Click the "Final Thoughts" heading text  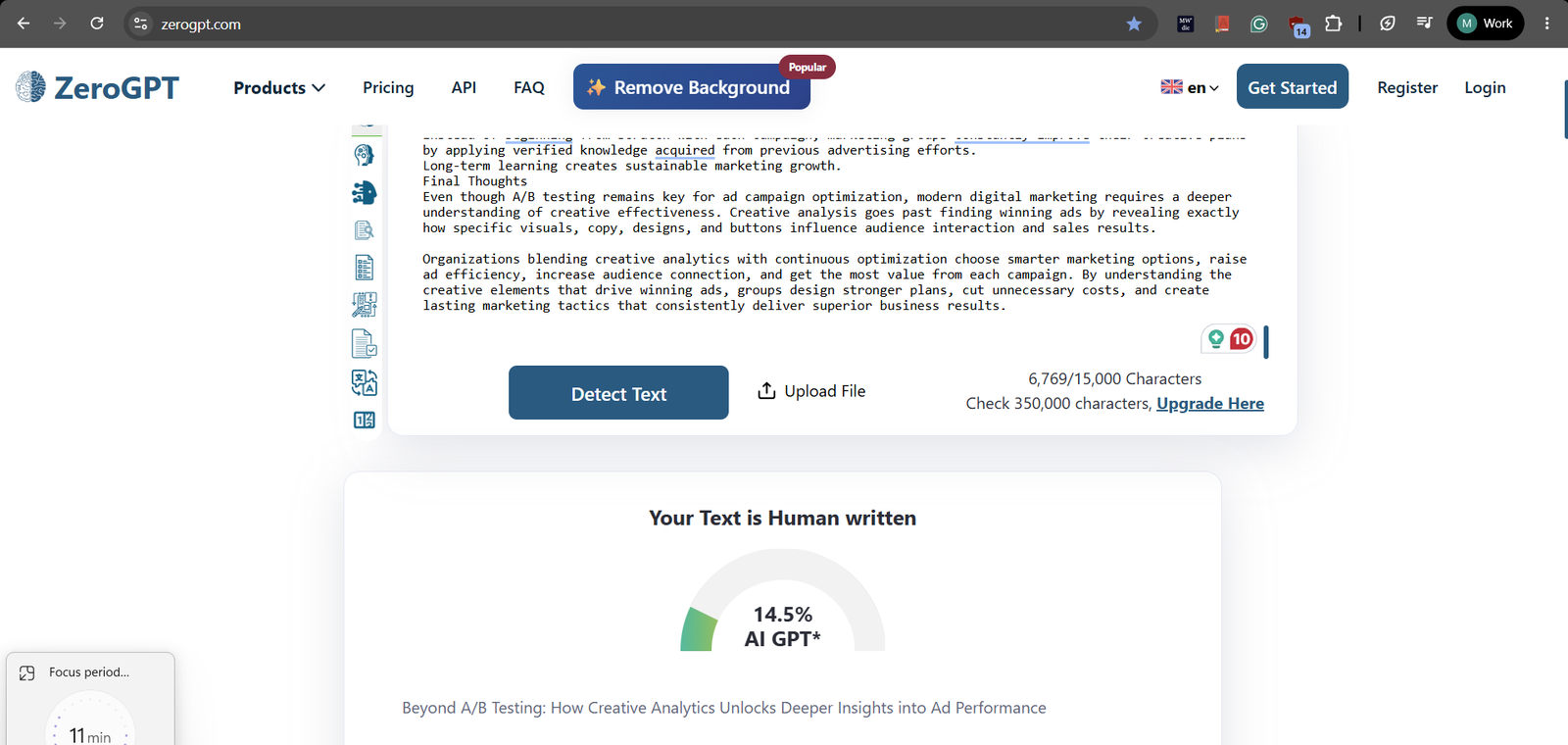(475, 181)
